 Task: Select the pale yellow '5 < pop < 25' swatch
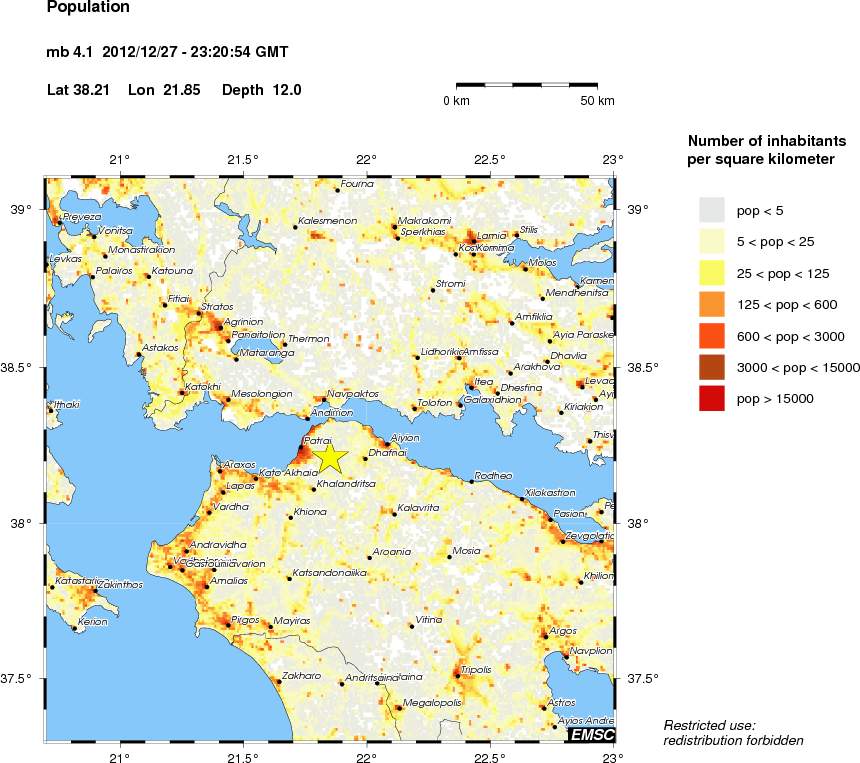tap(711, 241)
